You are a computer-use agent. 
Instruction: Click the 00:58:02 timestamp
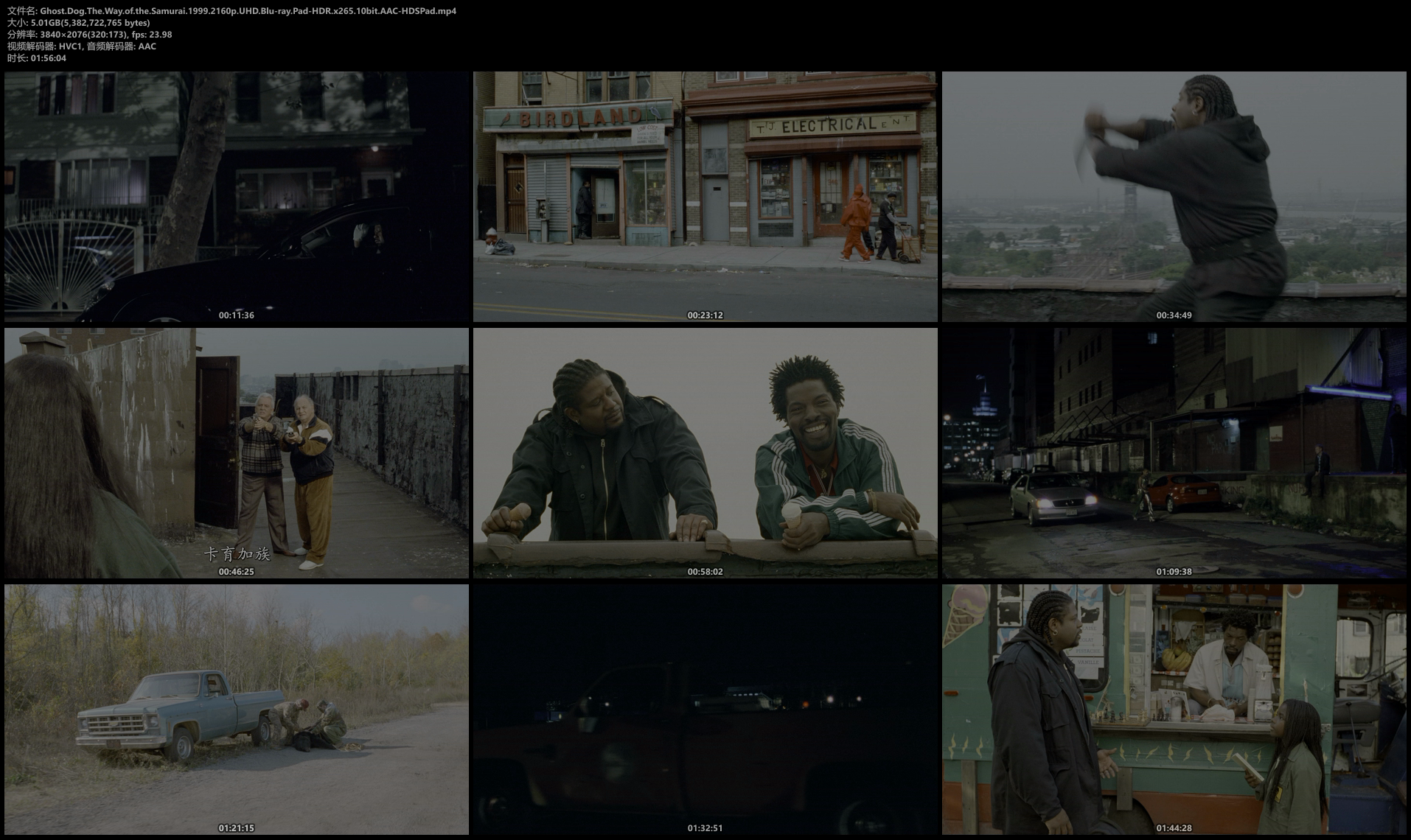705,572
